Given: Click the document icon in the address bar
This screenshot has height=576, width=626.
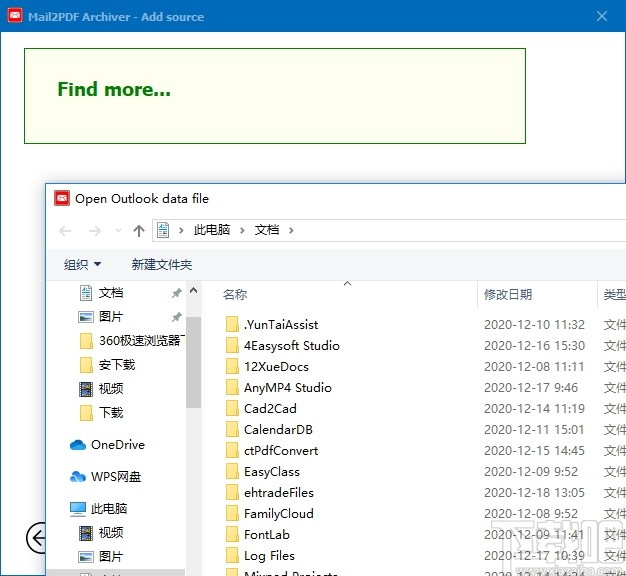Looking at the screenshot, I should [163, 230].
